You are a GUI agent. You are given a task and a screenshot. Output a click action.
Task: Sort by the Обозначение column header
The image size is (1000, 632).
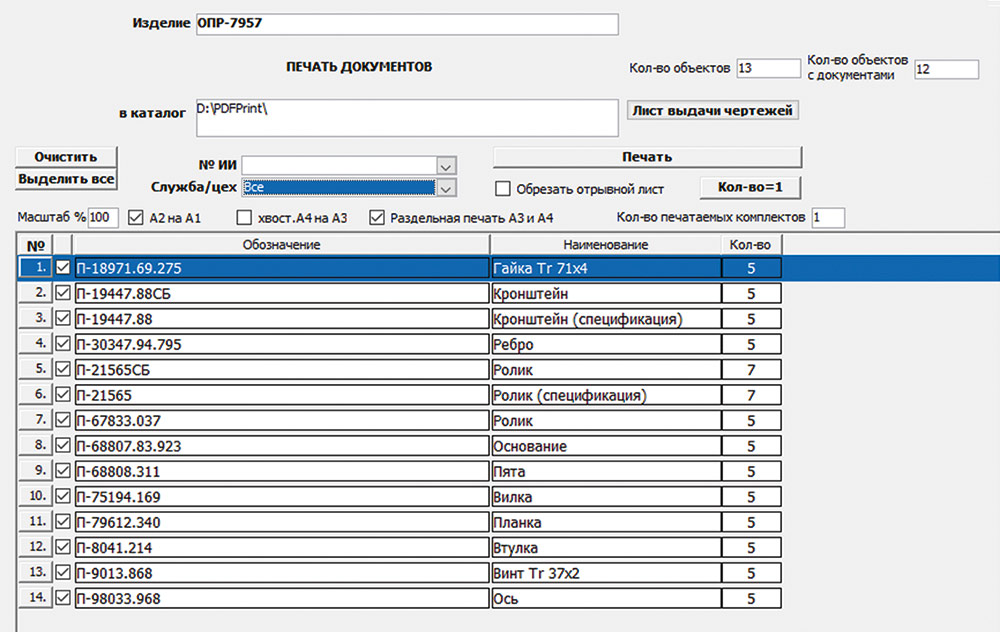point(280,245)
